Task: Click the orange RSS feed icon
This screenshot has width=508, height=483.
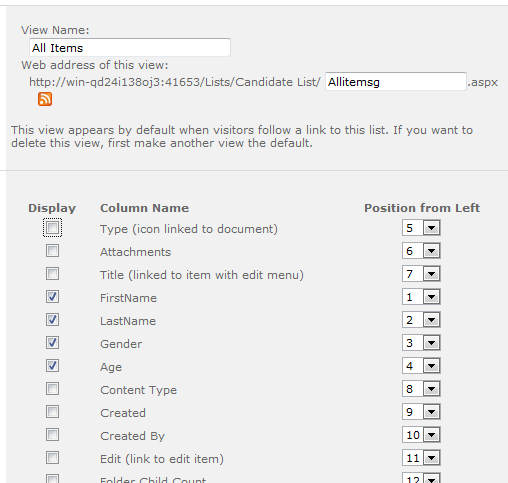Action: click(x=45, y=99)
